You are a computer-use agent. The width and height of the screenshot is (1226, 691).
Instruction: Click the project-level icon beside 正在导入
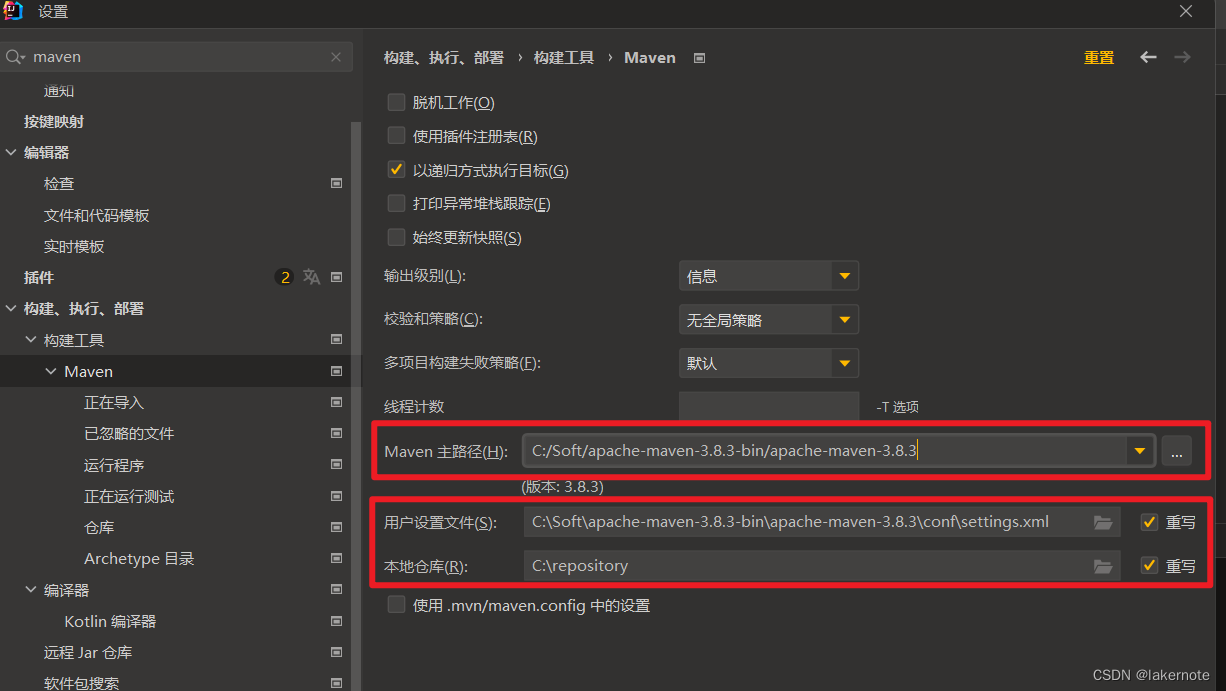[x=336, y=402]
